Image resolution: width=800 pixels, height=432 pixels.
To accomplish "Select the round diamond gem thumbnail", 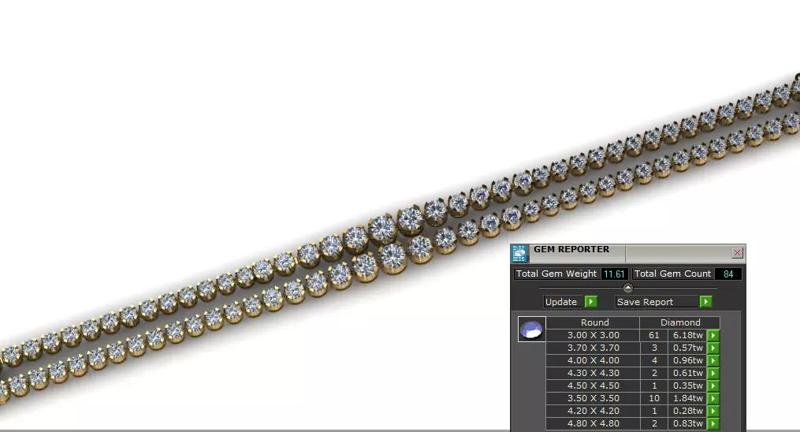I will pyautogui.click(x=531, y=329).
